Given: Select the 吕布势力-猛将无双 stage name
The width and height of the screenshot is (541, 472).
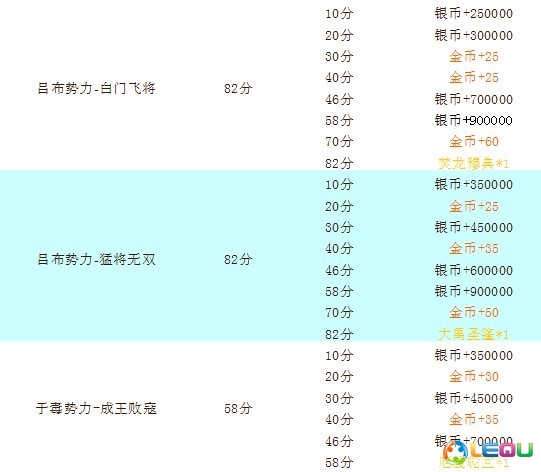Looking at the screenshot, I should tap(96, 259).
